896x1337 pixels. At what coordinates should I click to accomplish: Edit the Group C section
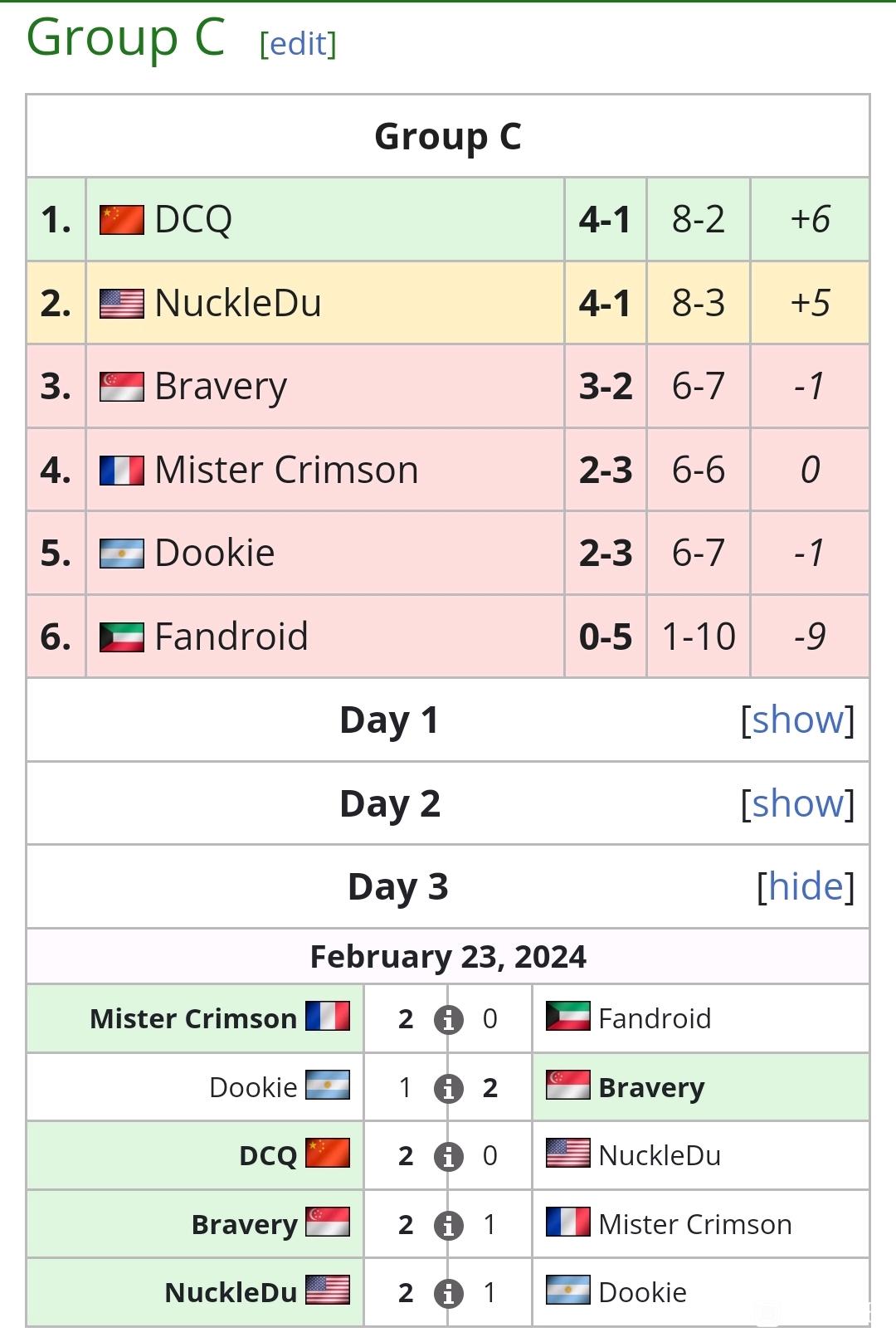[298, 43]
